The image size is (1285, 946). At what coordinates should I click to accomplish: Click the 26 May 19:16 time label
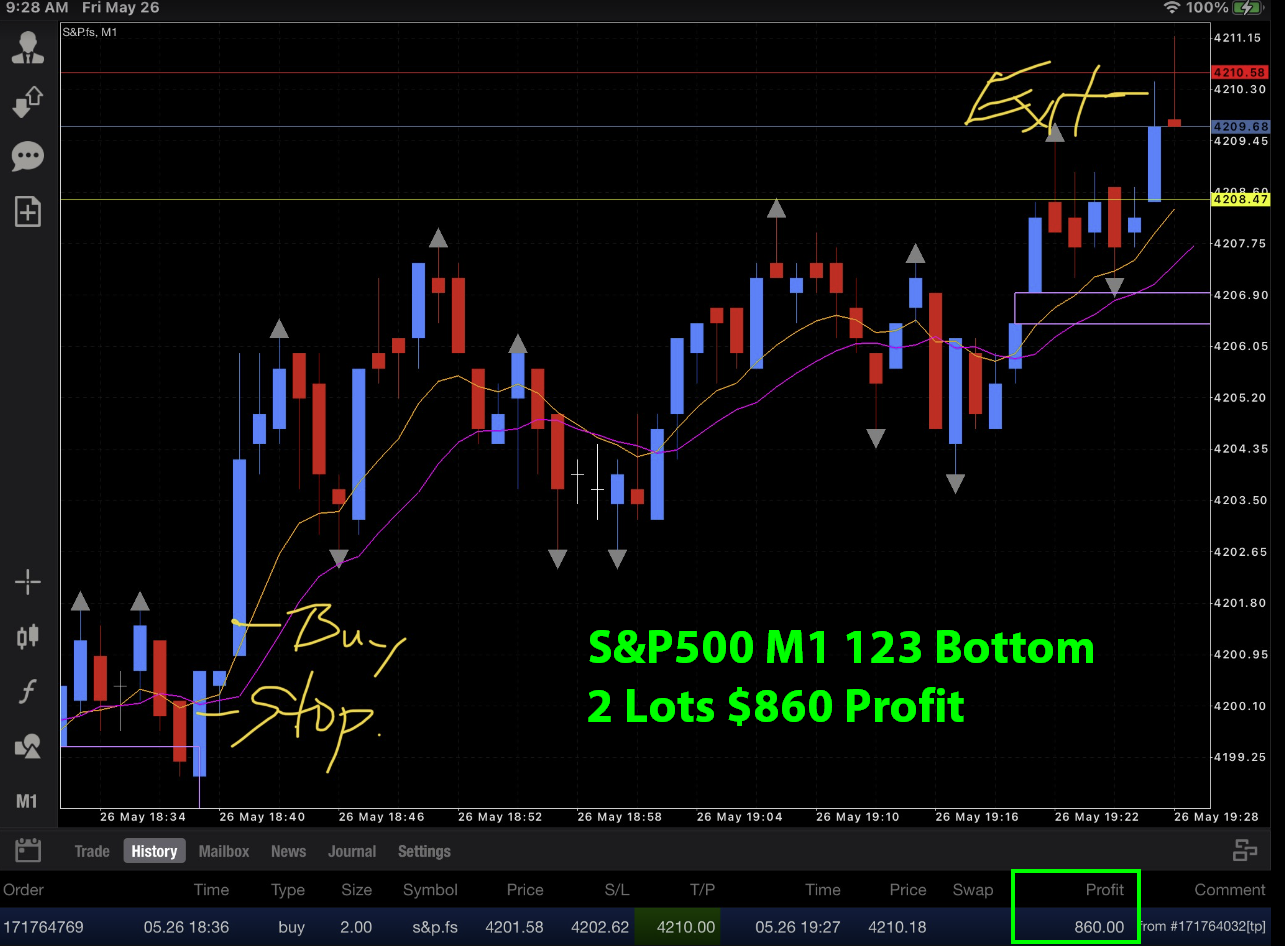[979, 817]
